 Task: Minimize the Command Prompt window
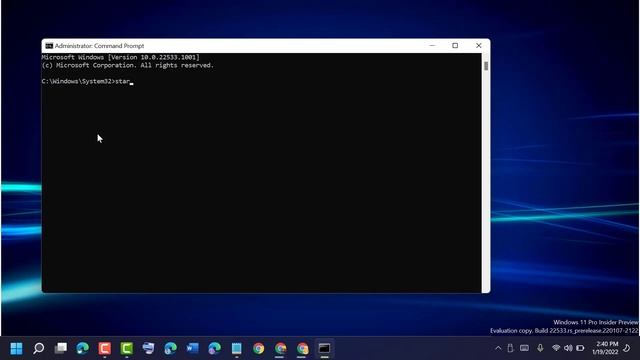point(432,46)
